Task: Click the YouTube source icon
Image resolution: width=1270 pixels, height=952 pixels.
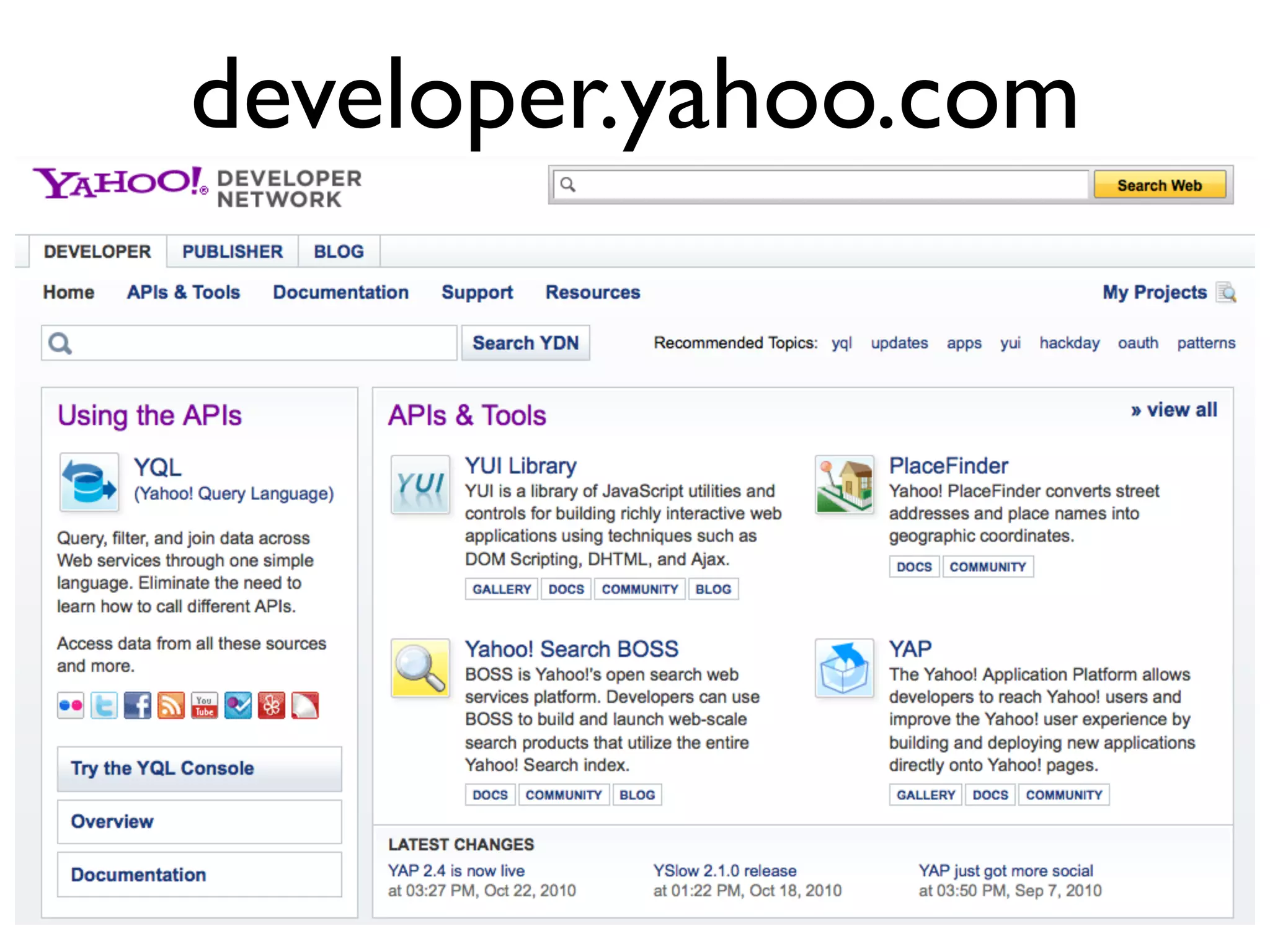Action: click(x=205, y=705)
